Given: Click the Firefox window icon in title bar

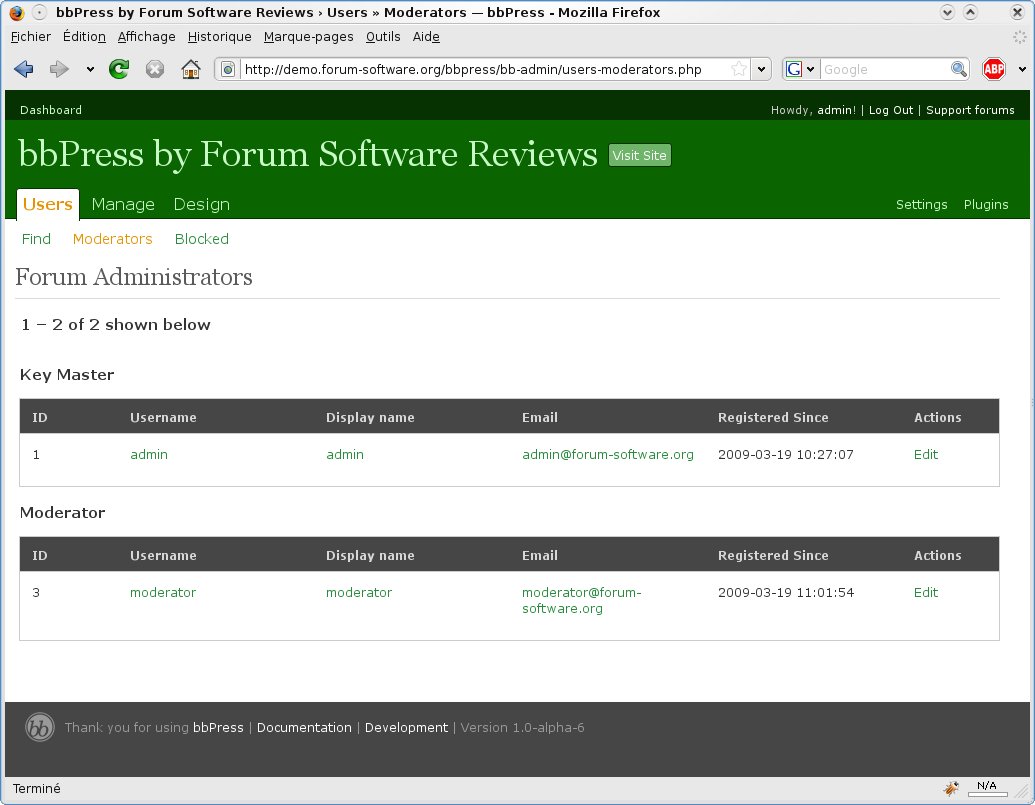Looking at the screenshot, I should point(17,13).
